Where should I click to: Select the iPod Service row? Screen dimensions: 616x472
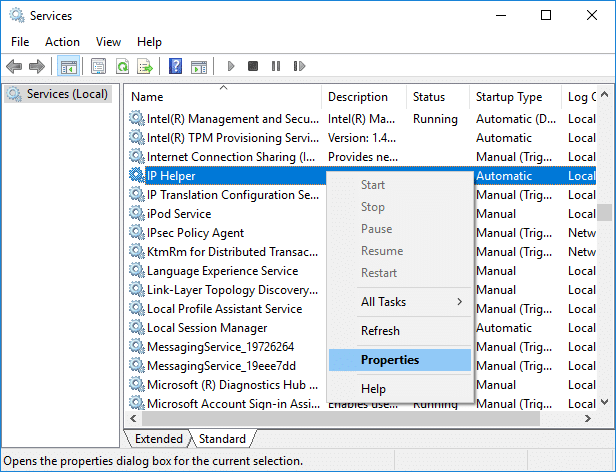(179, 214)
